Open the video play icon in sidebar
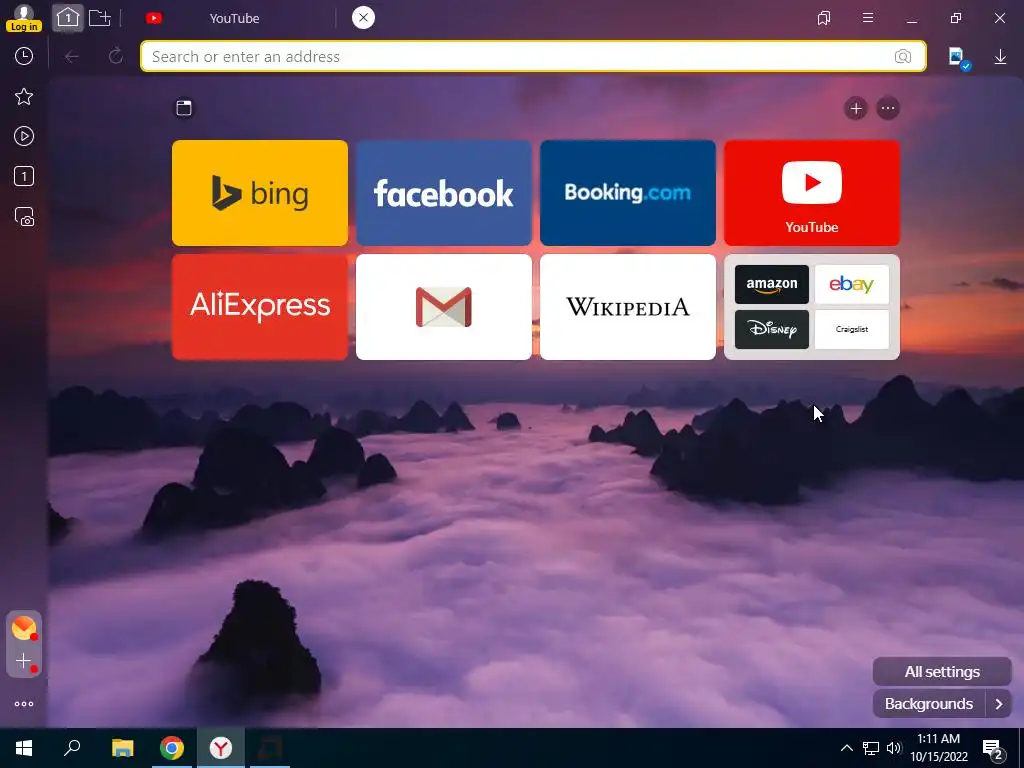 (x=24, y=136)
